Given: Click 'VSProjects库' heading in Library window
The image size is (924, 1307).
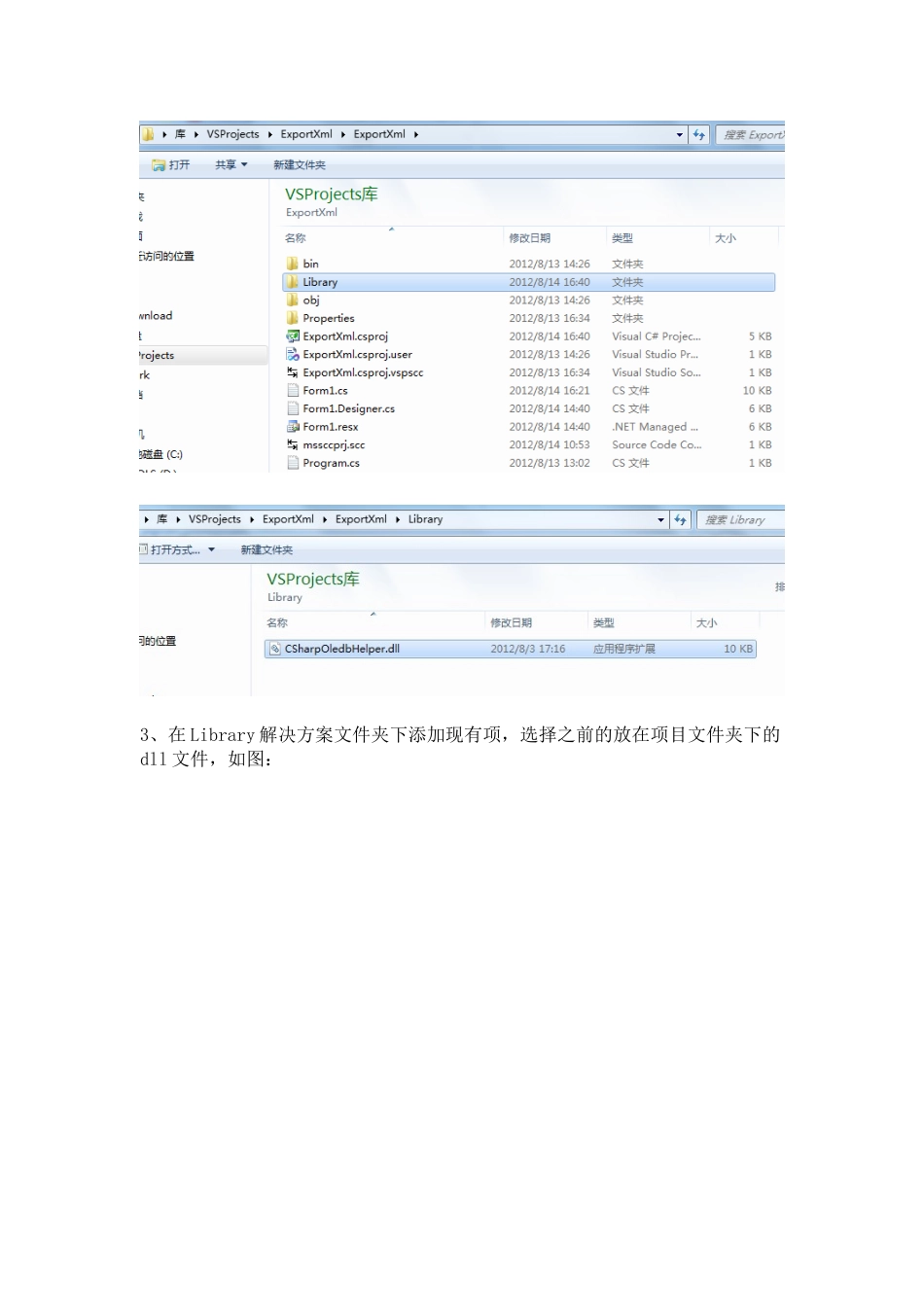Looking at the screenshot, I should tap(313, 580).
